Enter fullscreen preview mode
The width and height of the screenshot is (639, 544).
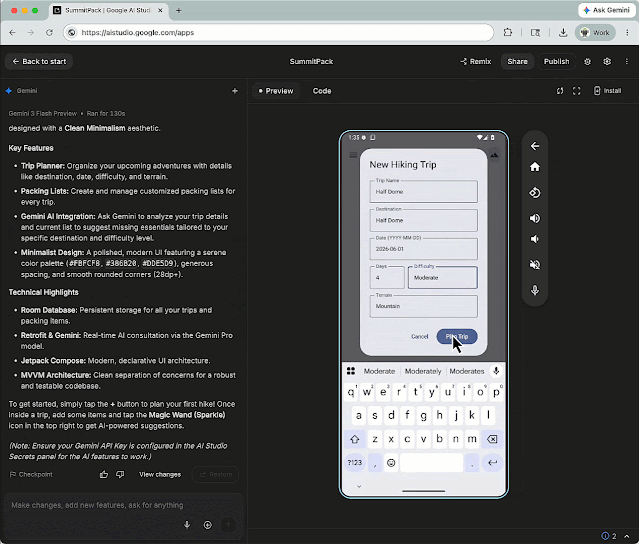coord(576,91)
